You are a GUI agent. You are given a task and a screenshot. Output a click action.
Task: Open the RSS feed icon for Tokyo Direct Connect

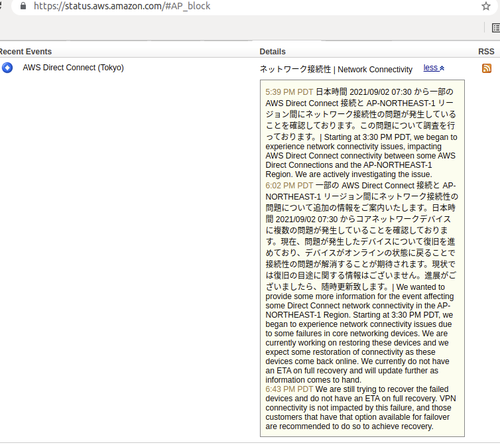pos(487,68)
